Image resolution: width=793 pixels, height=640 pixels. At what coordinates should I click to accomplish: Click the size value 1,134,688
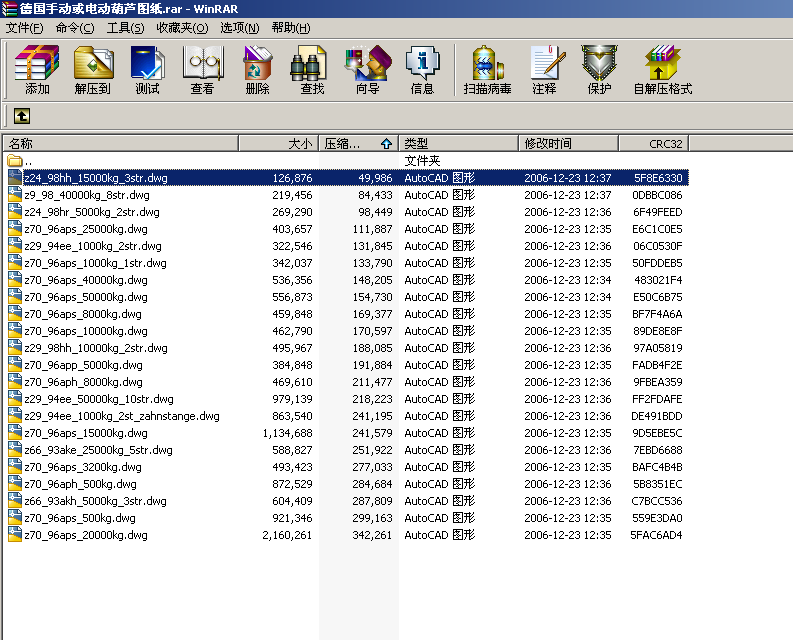click(x=287, y=433)
